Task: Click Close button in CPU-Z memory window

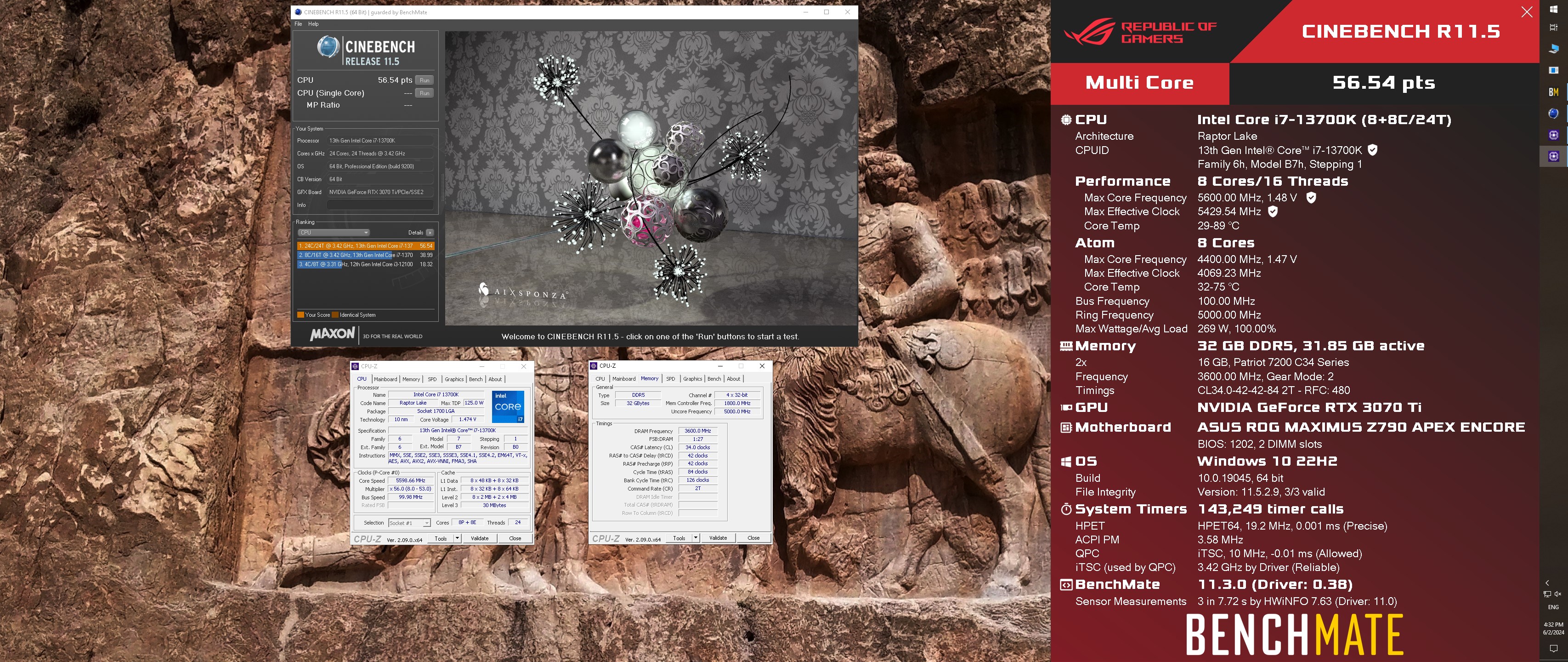Action: pos(753,538)
